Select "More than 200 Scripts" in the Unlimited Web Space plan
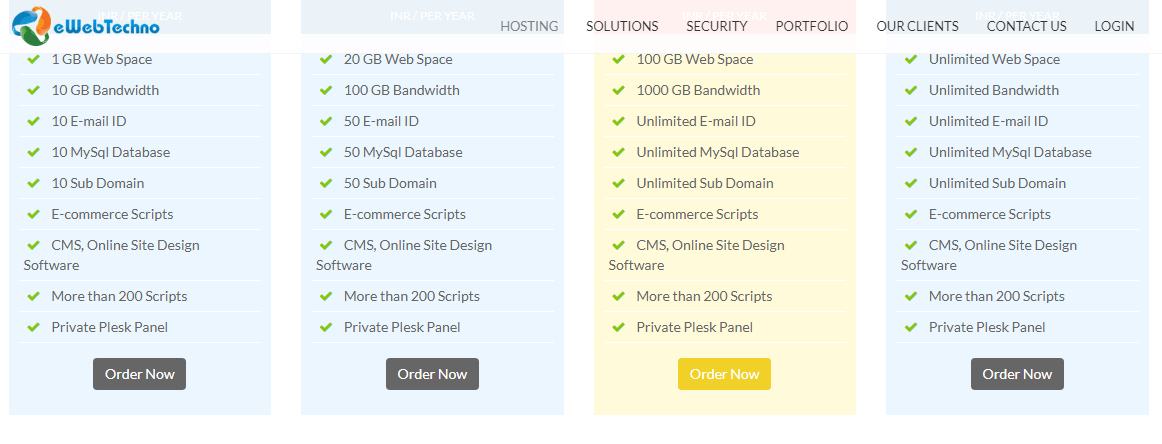 click(997, 296)
